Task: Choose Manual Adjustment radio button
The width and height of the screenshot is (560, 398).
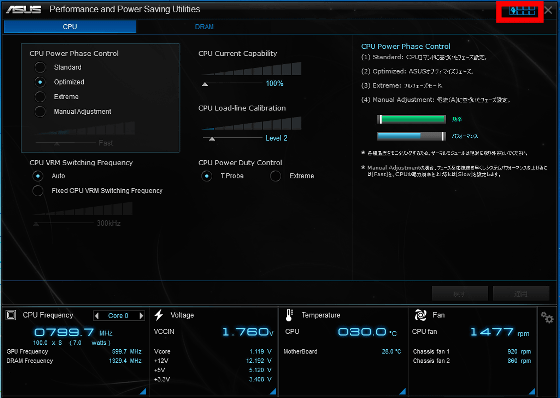Action: 40,111
